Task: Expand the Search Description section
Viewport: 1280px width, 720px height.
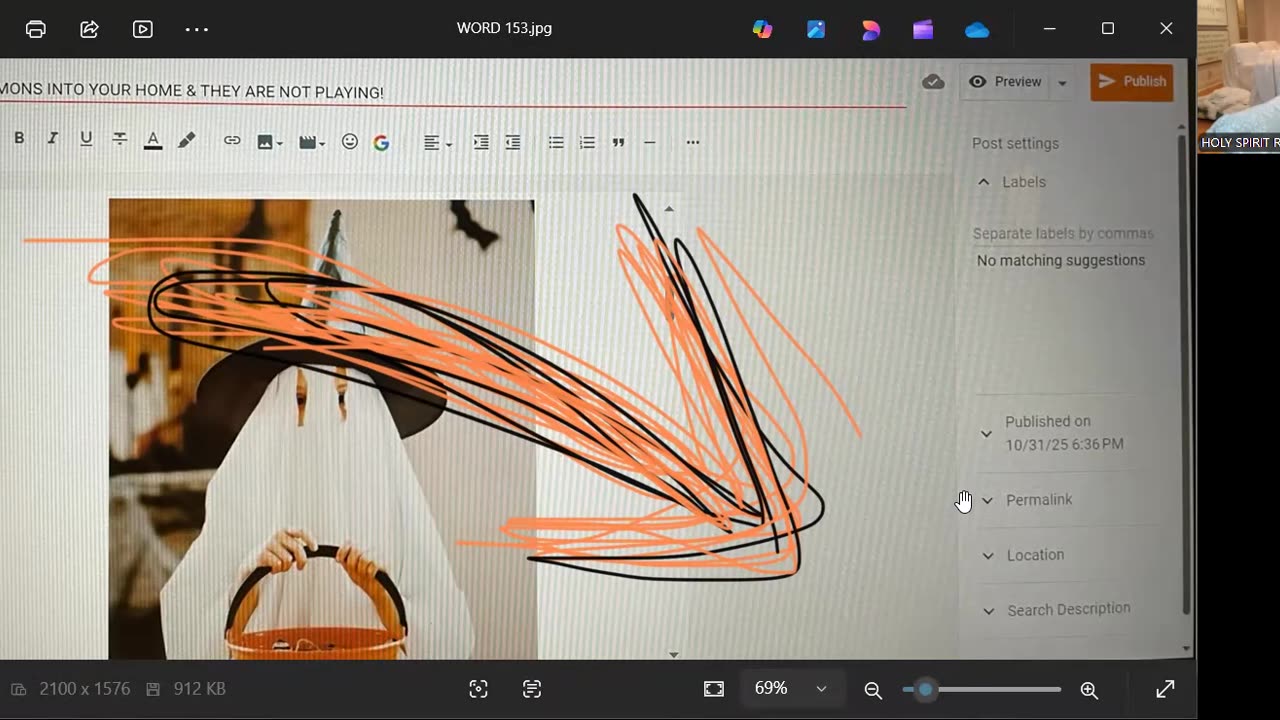Action: click(x=989, y=611)
